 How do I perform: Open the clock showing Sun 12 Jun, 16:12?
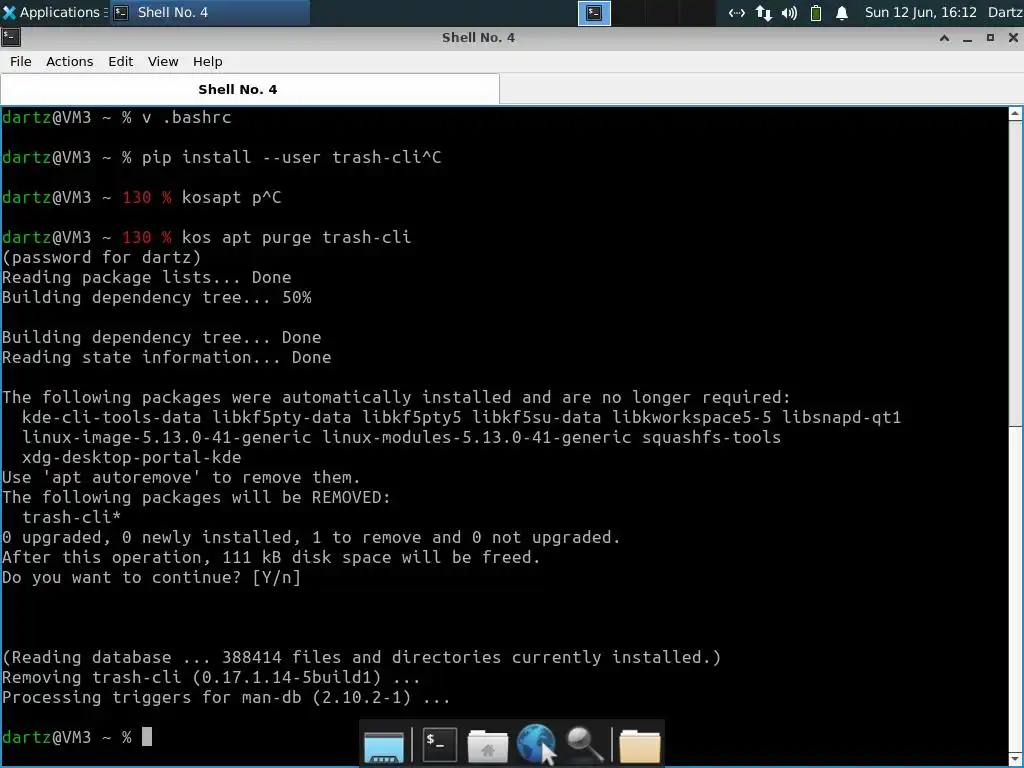[x=920, y=12]
